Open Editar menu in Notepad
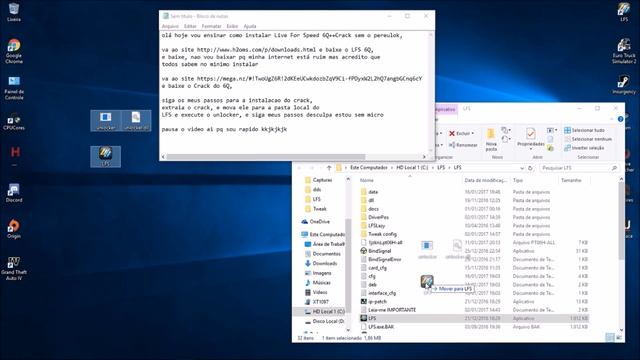 [190, 26]
